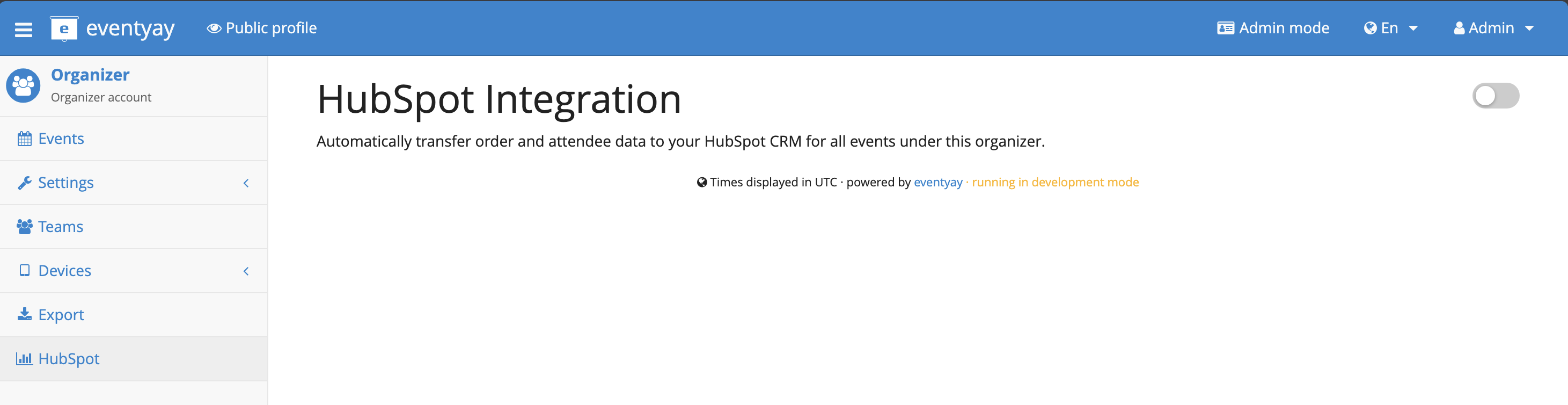The height and width of the screenshot is (405, 1568).
Task: Expand the Devices submenu chevron
Action: pyautogui.click(x=246, y=271)
